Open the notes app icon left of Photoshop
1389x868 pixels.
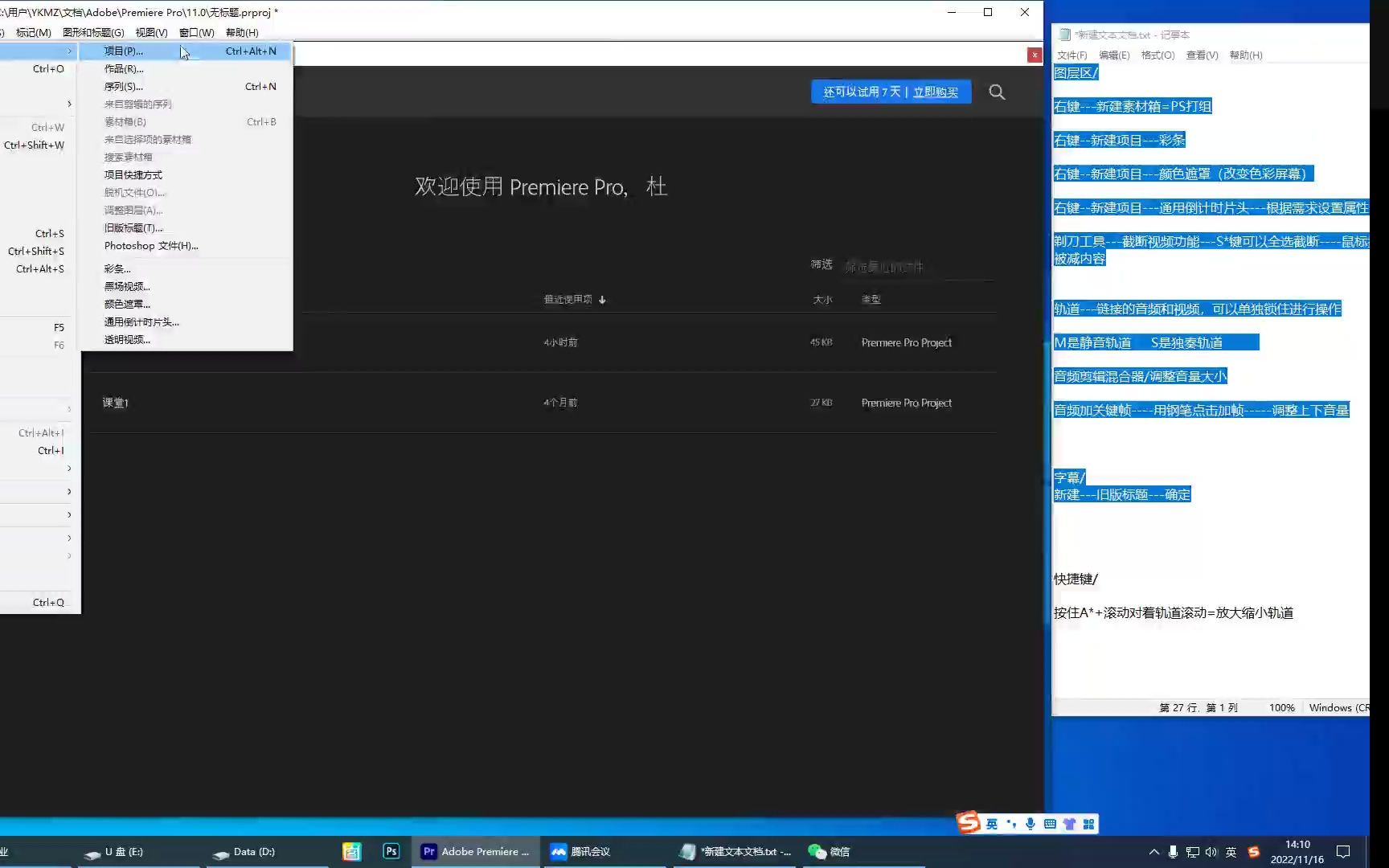tap(351, 851)
